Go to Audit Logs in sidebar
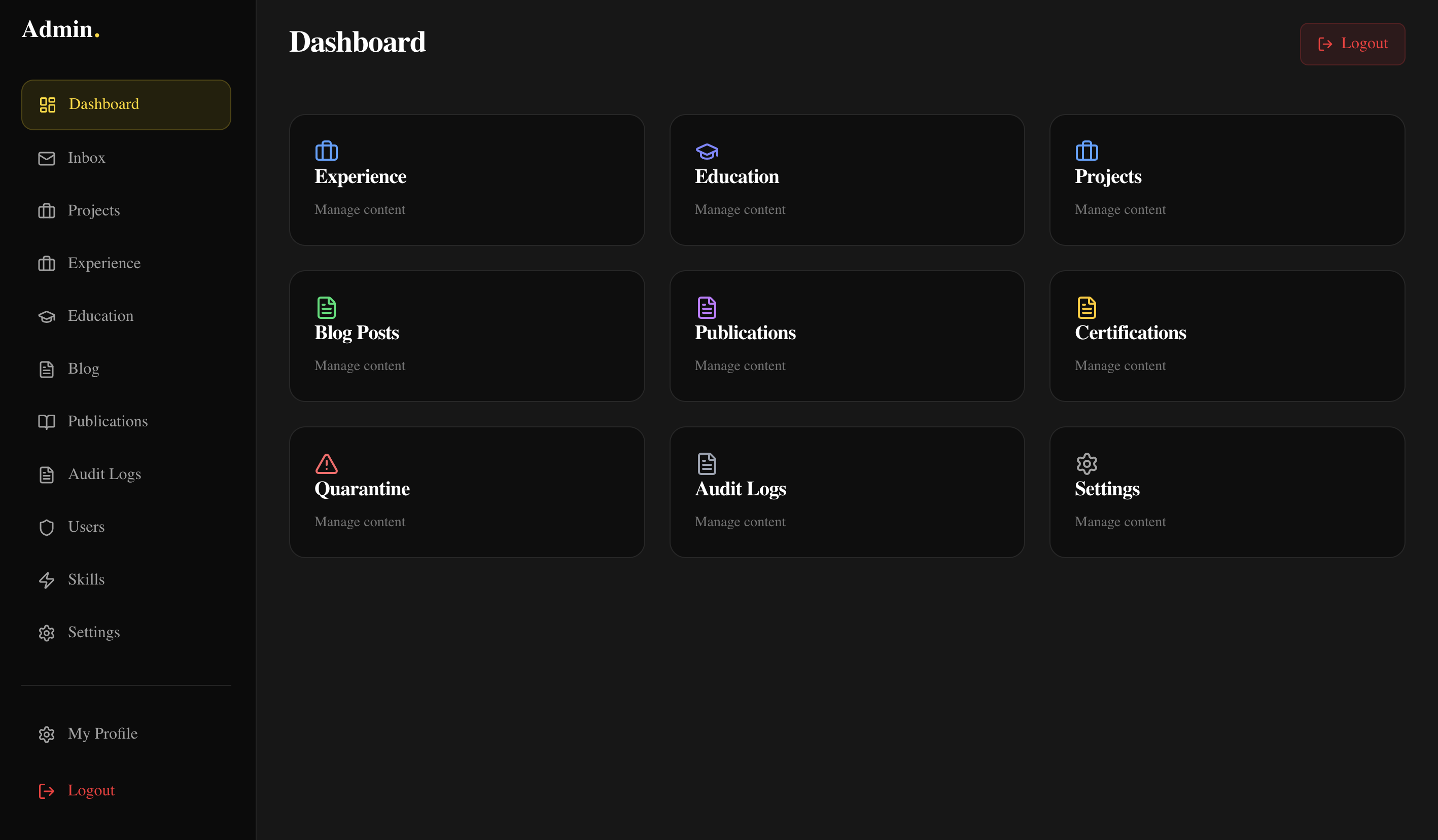Screen dimensions: 1438x840 click(x=104, y=474)
